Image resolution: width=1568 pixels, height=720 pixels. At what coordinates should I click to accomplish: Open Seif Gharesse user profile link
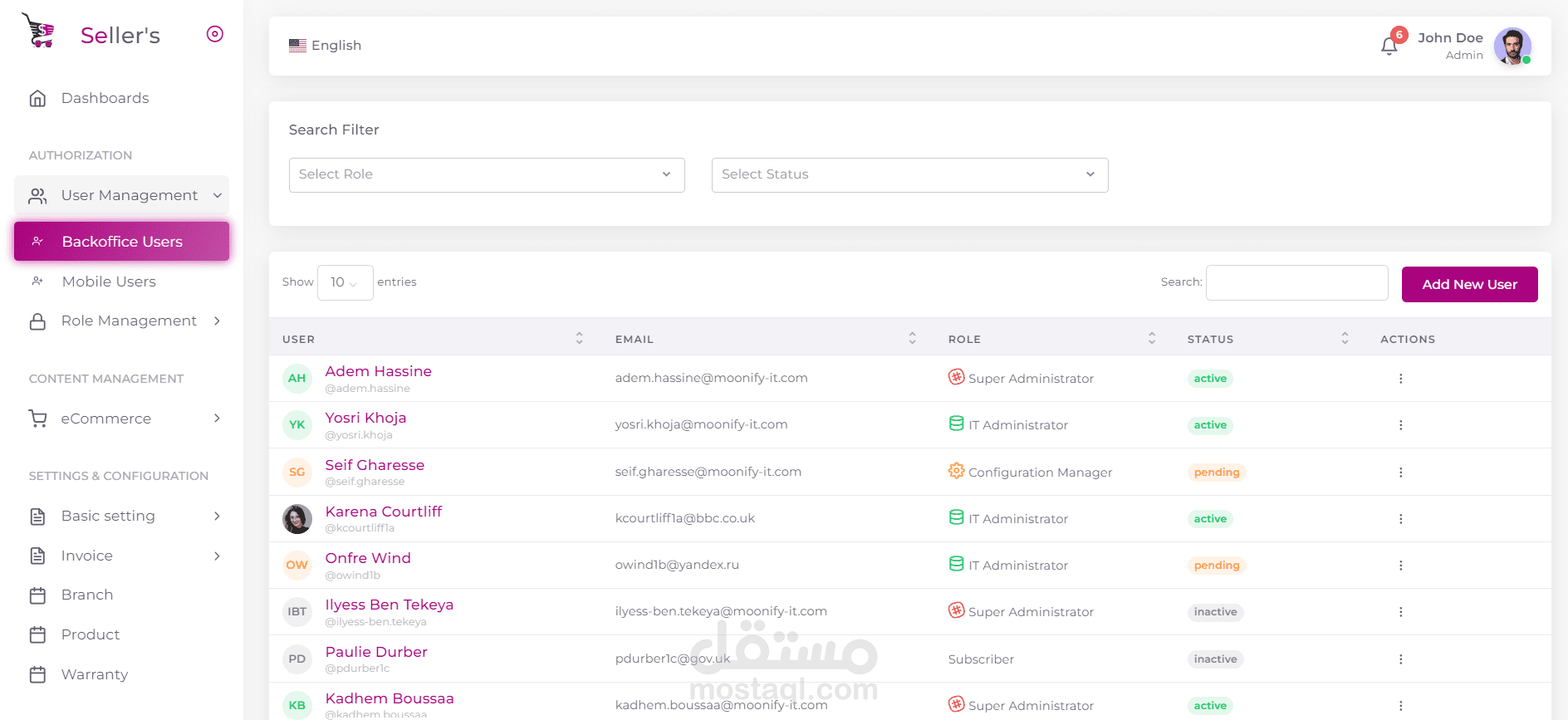point(375,465)
